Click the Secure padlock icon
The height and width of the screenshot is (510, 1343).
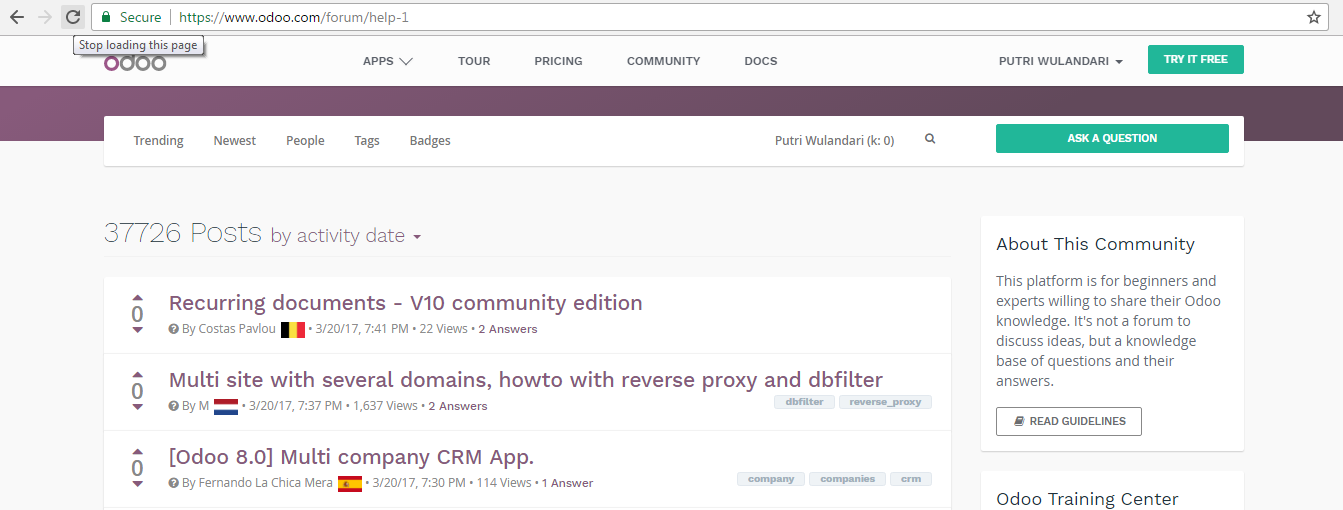pos(106,17)
